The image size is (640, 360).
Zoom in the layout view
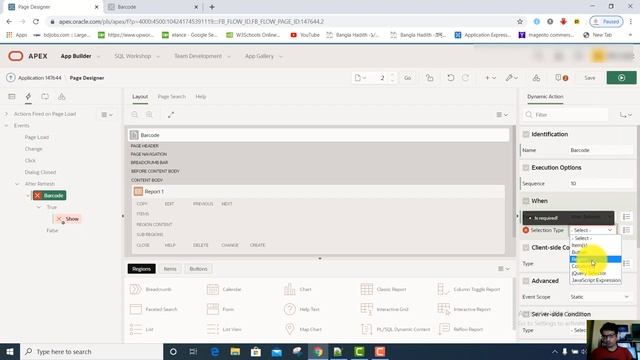149,115
